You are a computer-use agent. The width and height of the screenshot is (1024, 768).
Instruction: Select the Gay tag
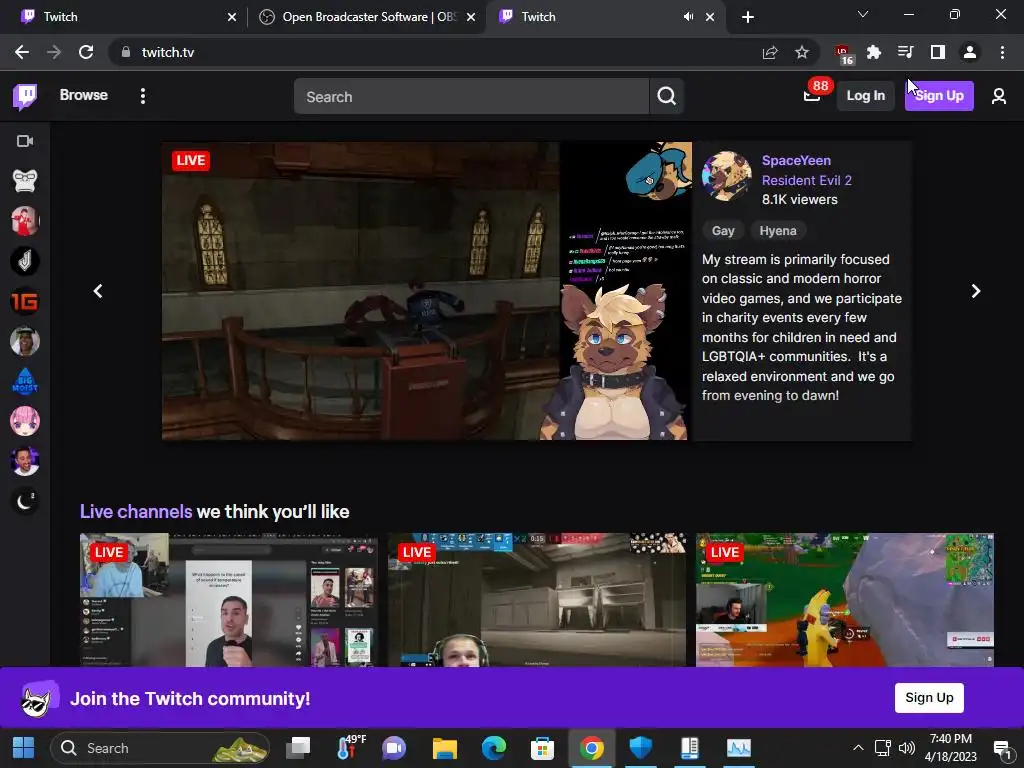click(723, 231)
